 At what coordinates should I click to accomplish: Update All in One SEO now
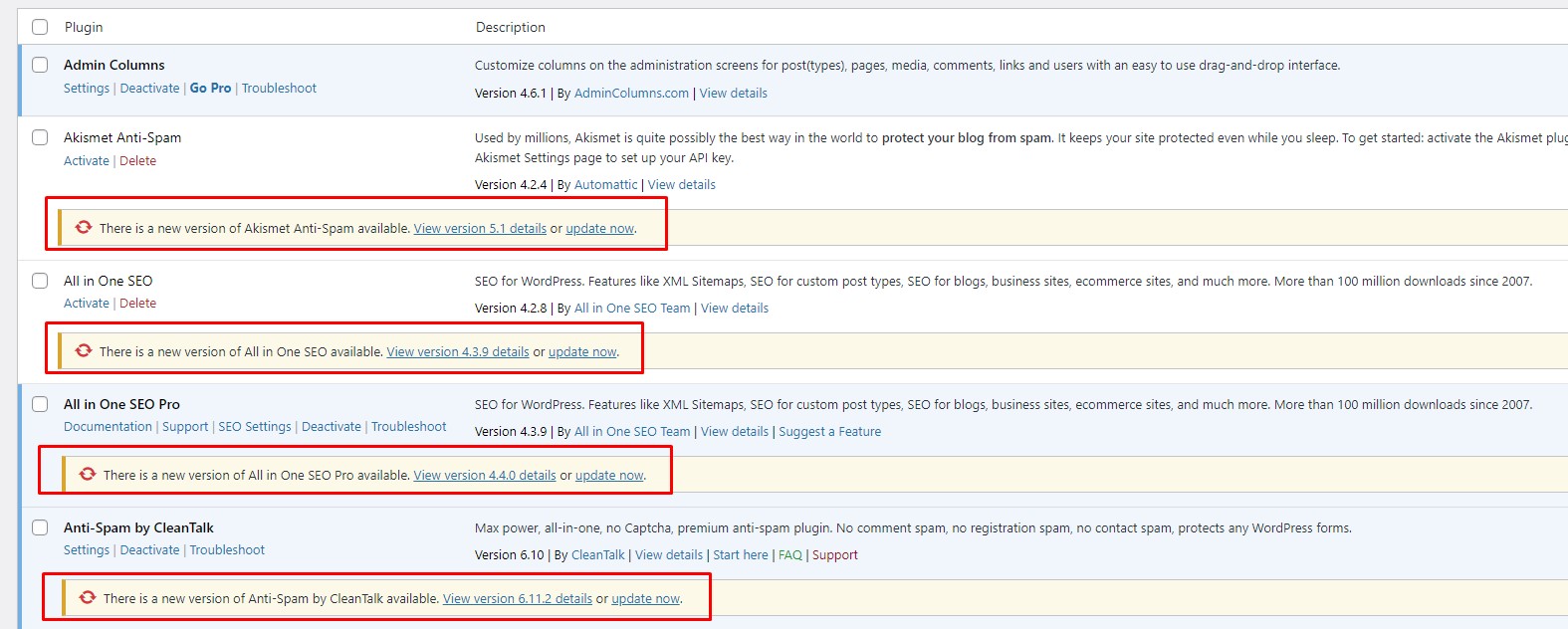click(x=583, y=351)
